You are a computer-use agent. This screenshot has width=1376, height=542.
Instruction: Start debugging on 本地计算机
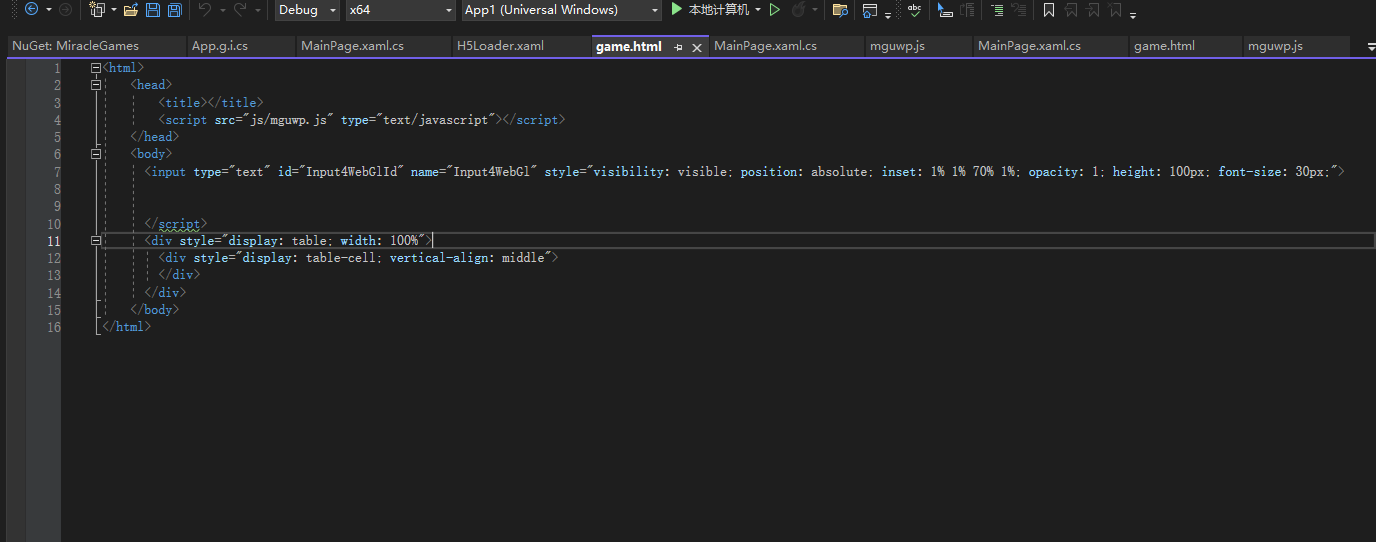coord(709,9)
